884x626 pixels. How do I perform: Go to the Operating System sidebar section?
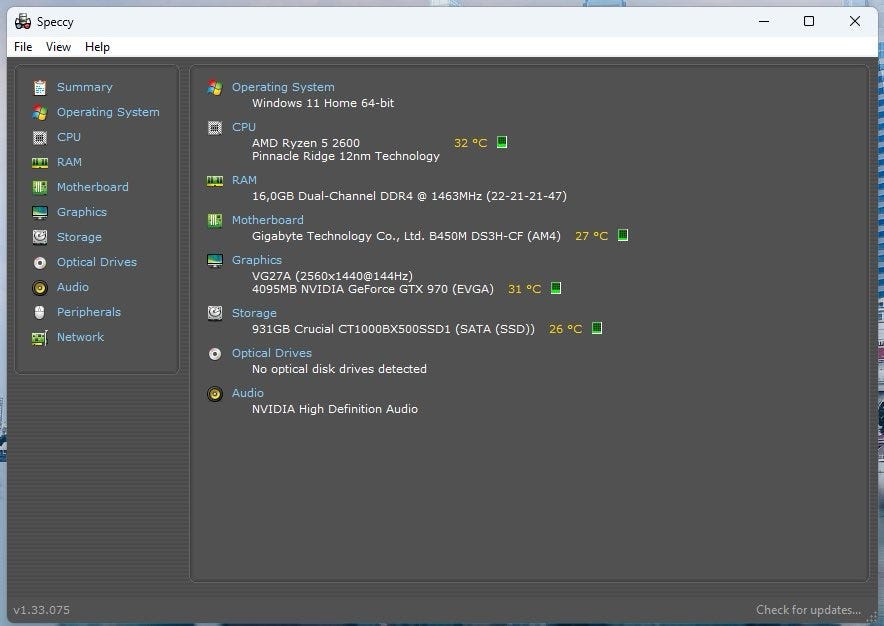[x=108, y=112]
